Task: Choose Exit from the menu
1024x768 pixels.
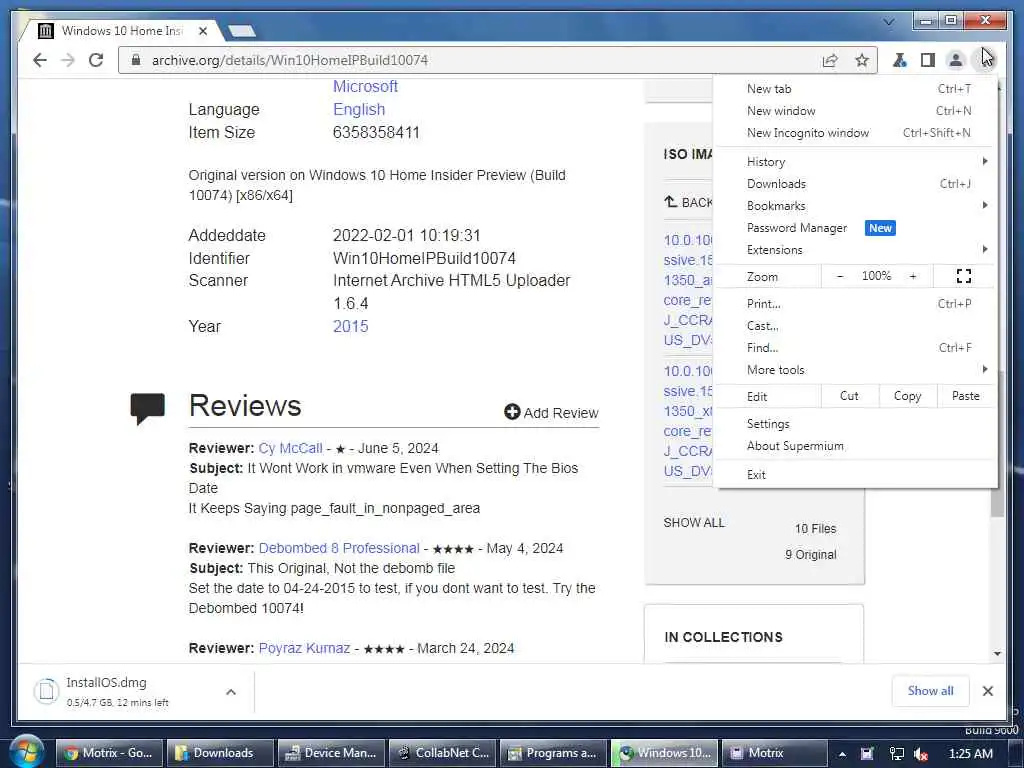Action: click(856, 475)
